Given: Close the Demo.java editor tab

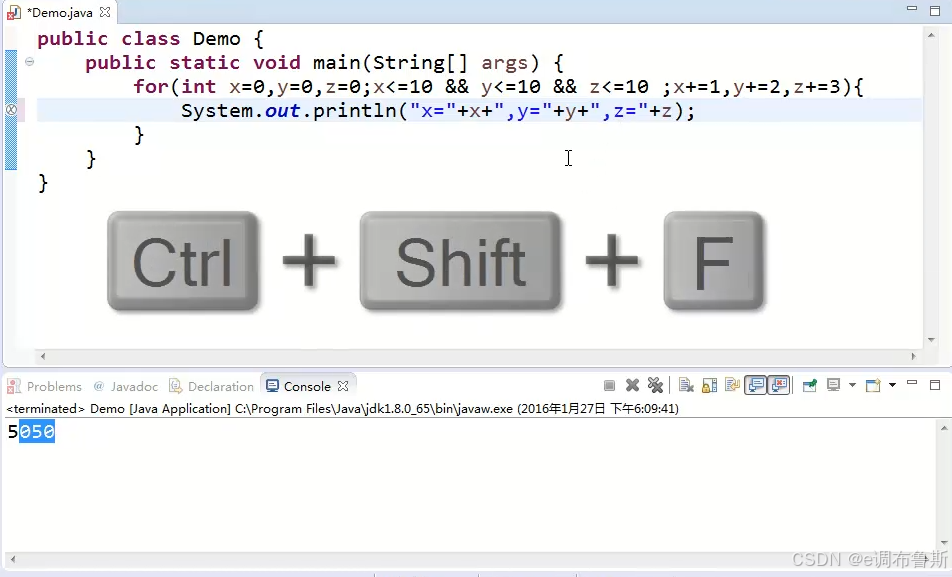Looking at the screenshot, I should point(105,12).
